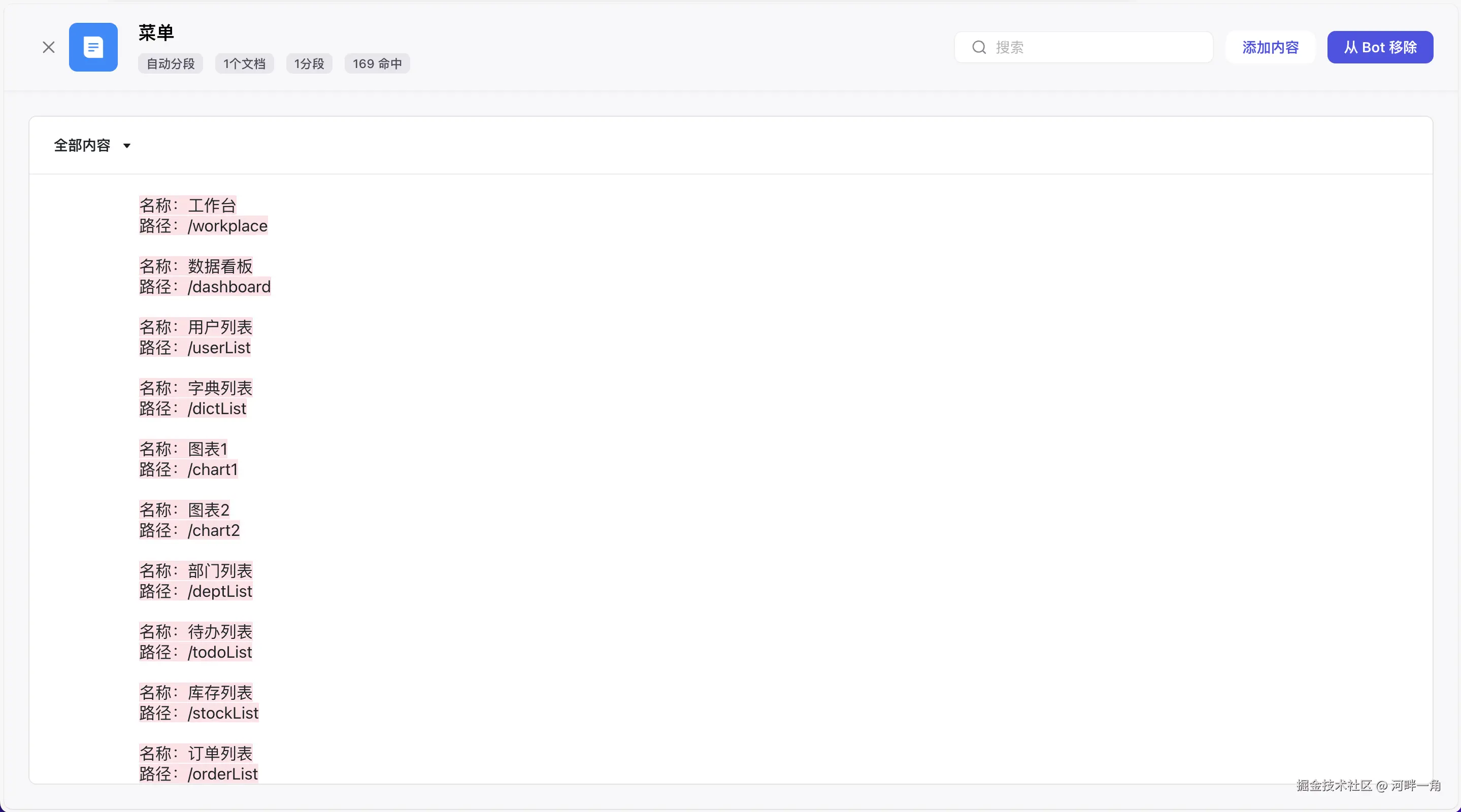1461x812 pixels.
Task: Click the 1分段 tag
Action: coord(309,63)
